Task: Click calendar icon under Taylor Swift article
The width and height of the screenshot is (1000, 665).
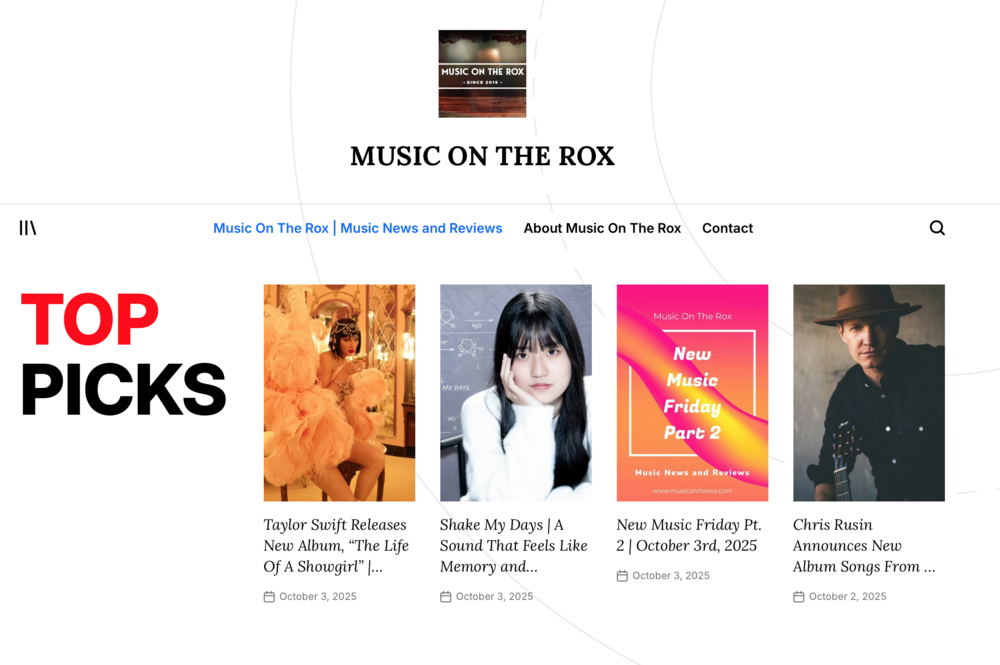Action: pos(269,597)
